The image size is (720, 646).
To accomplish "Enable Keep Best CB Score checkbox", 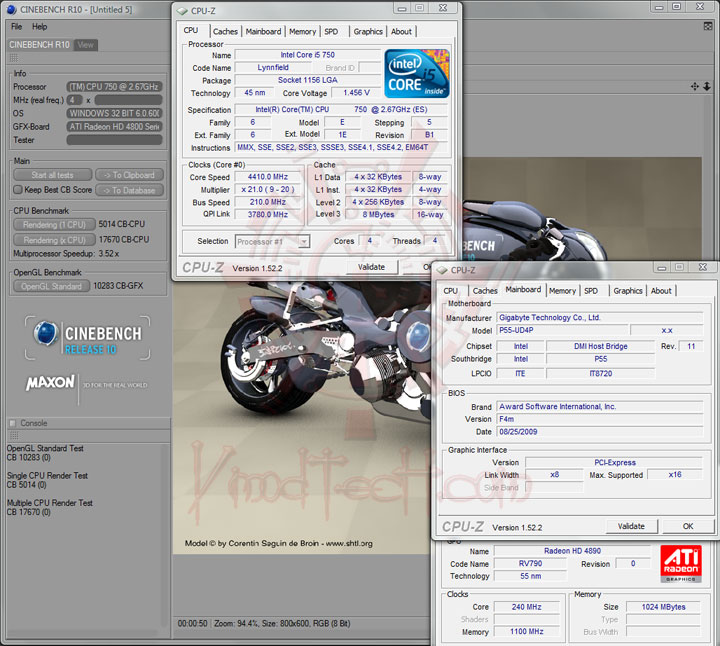I will coord(18,189).
